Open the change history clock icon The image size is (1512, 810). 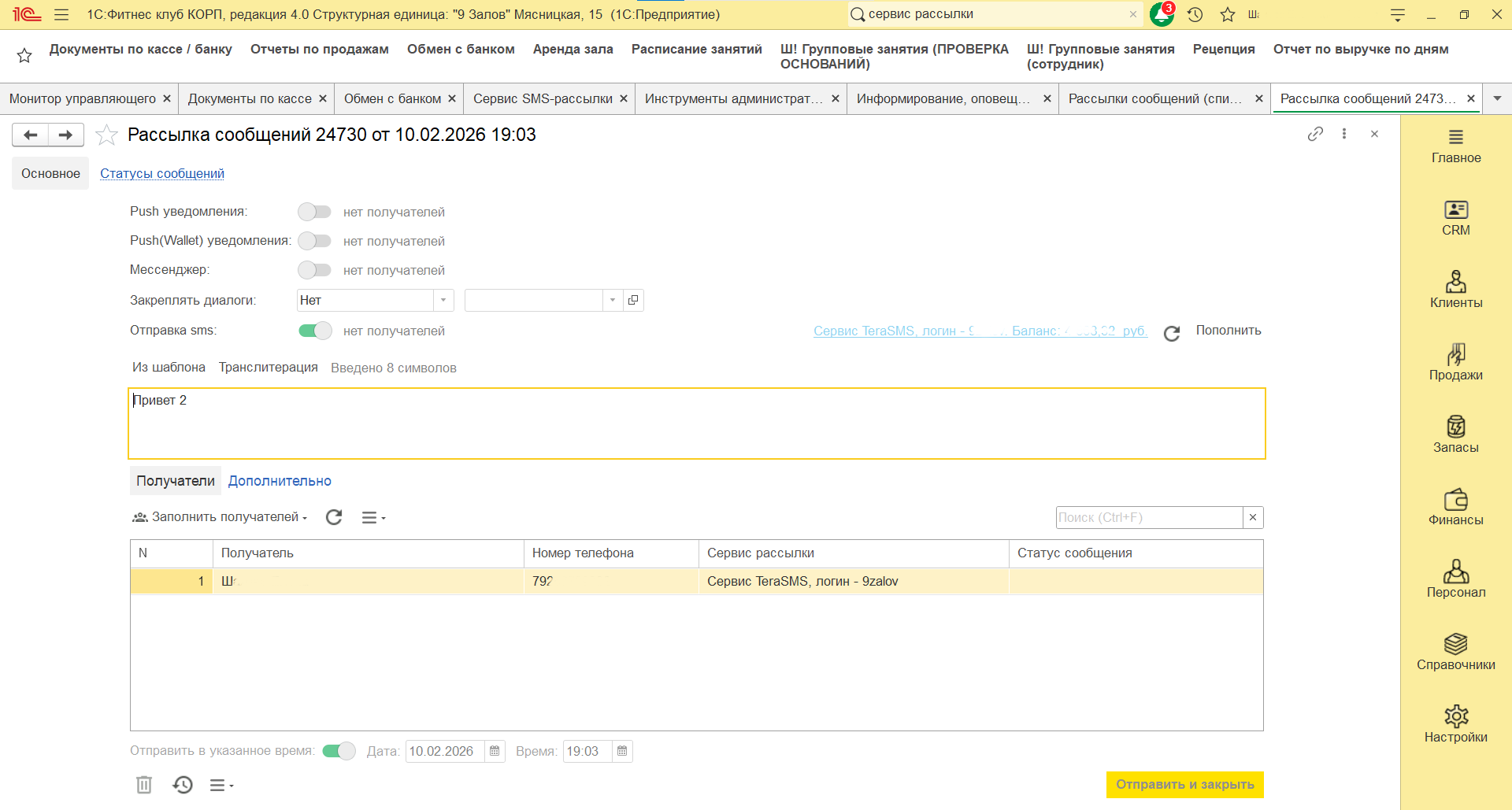pos(183,785)
